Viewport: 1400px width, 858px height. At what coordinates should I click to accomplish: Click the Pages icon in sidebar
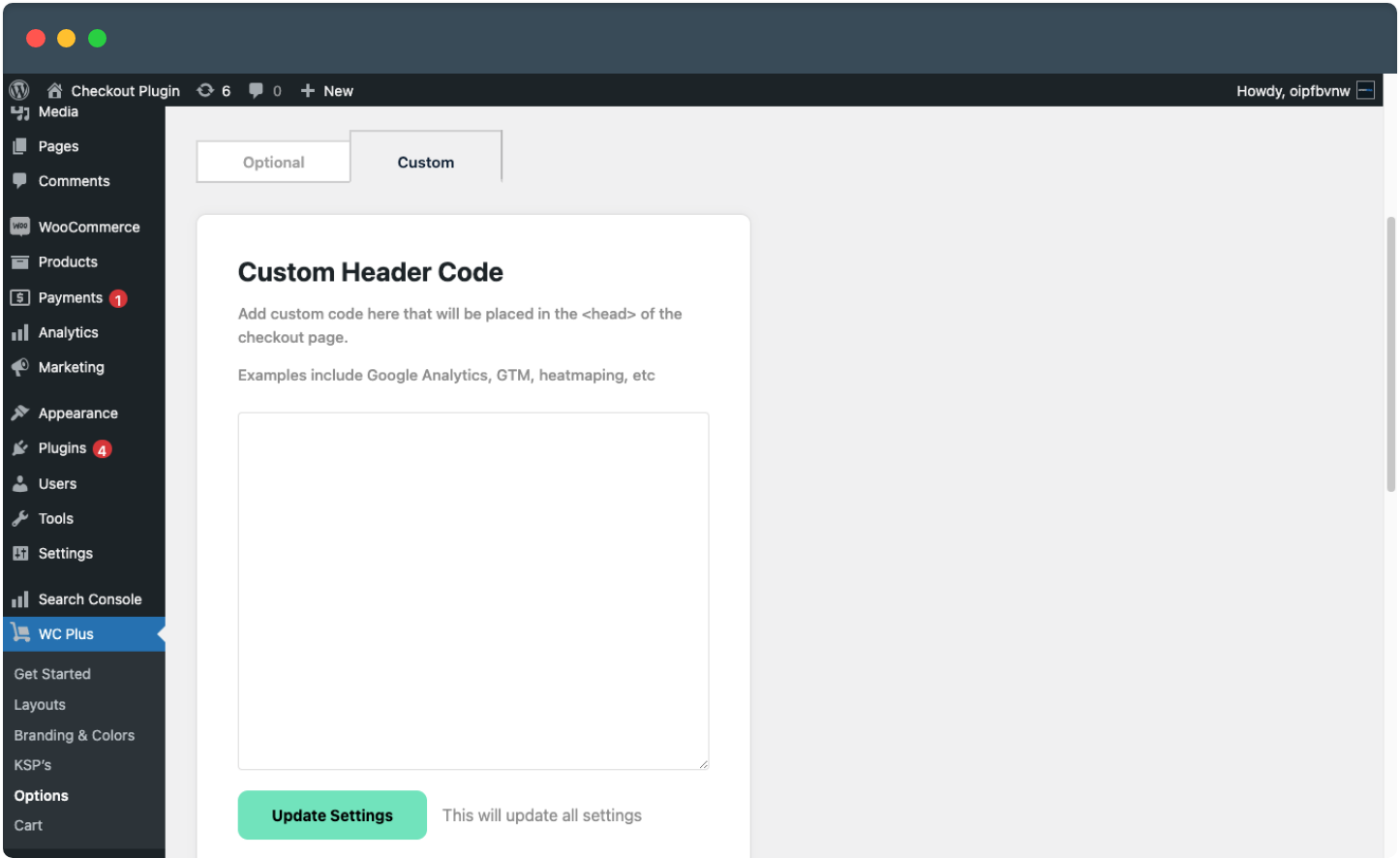tap(19, 146)
